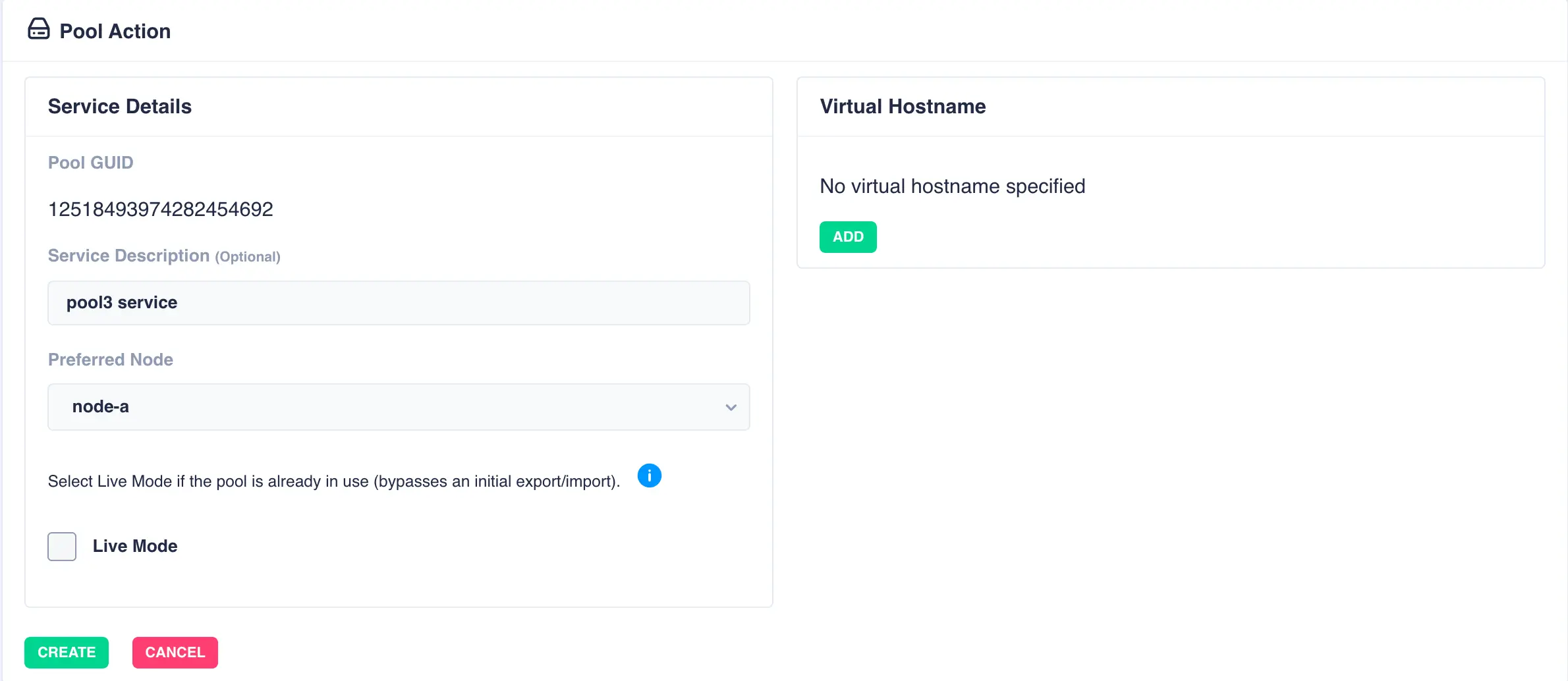Click into the Service Description input field
The image size is (1568, 681).
click(398, 303)
